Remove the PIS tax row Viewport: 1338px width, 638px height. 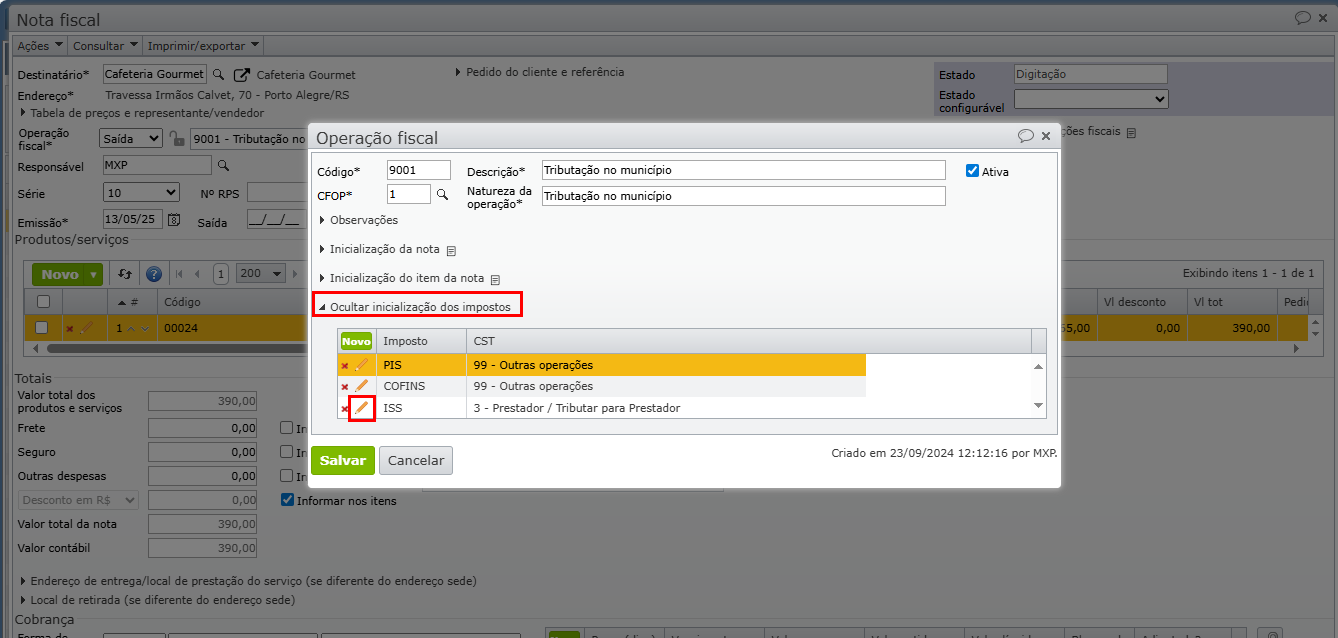(345, 366)
